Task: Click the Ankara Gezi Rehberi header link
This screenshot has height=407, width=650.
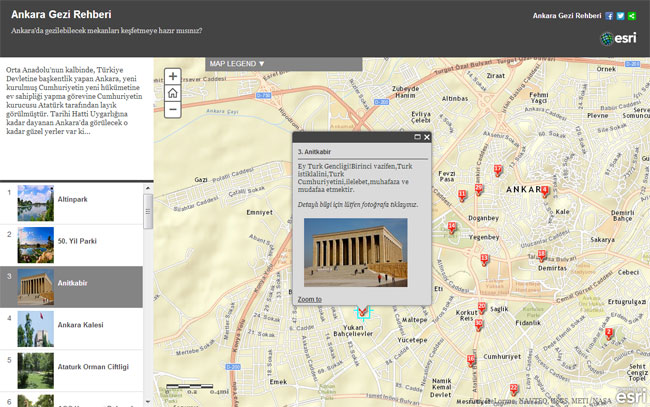Action: (566, 16)
